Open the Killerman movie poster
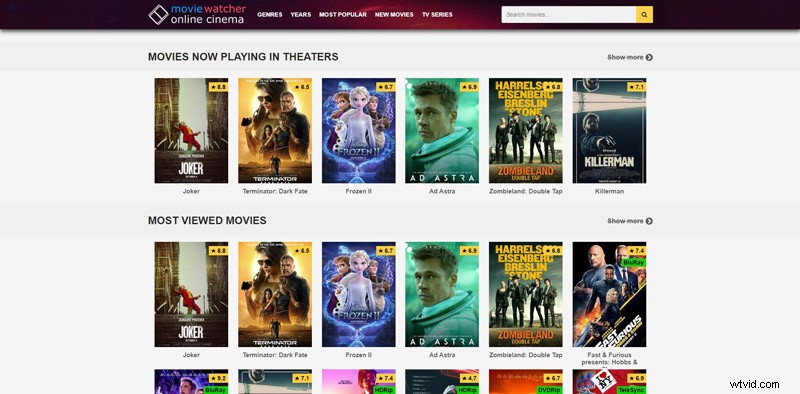This screenshot has height=394, width=800. 610,131
